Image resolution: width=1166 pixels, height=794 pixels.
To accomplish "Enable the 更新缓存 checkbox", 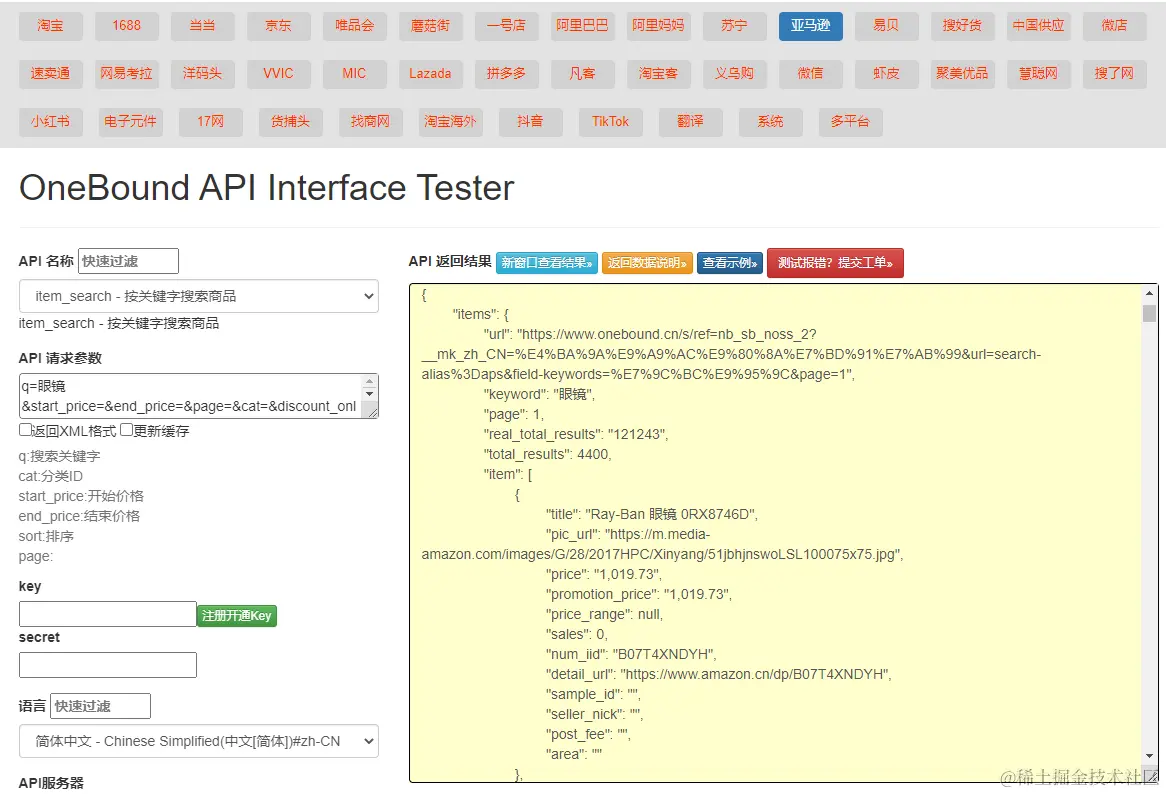I will coord(127,430).
